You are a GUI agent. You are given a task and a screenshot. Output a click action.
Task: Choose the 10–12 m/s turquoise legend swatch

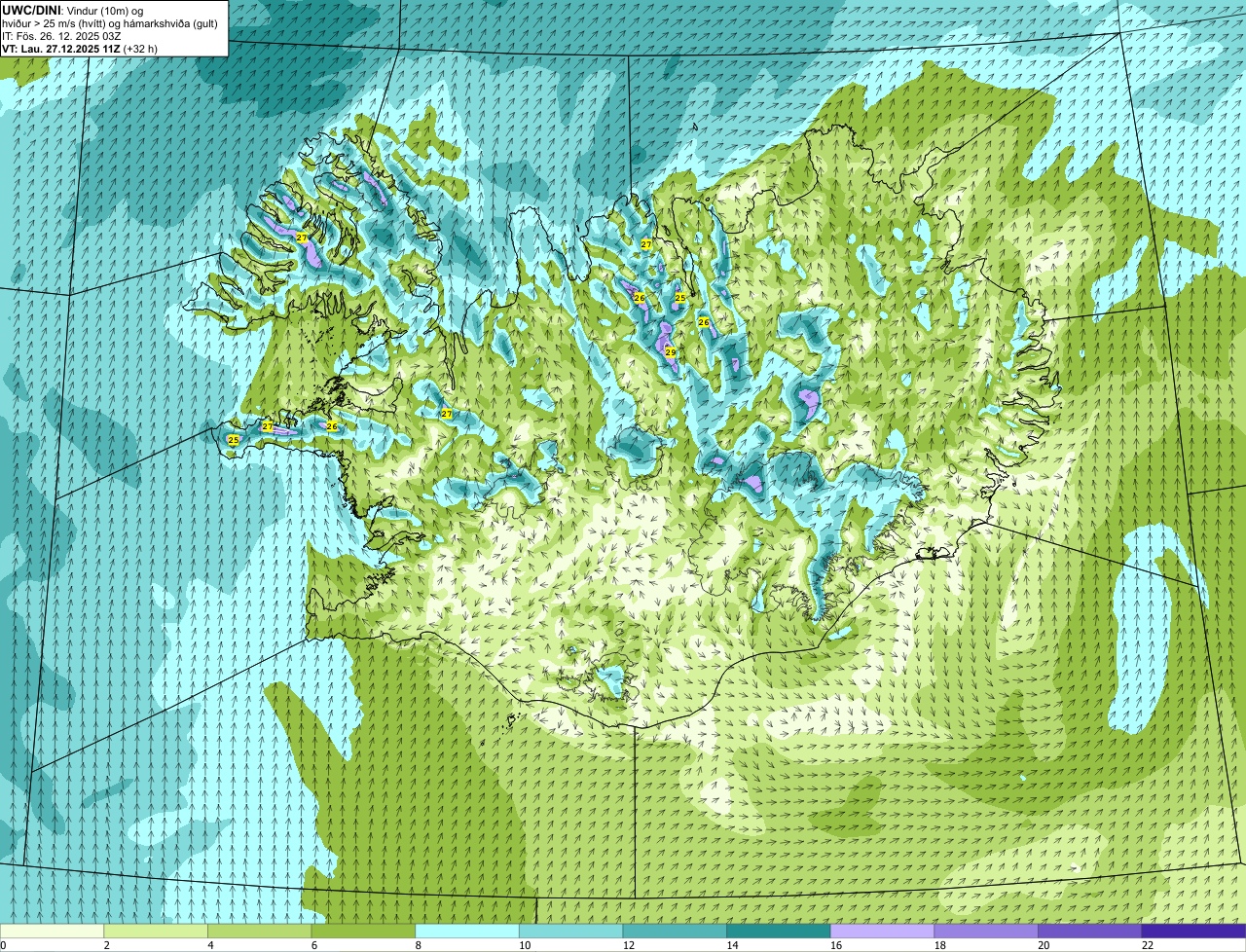coord(570,931)
